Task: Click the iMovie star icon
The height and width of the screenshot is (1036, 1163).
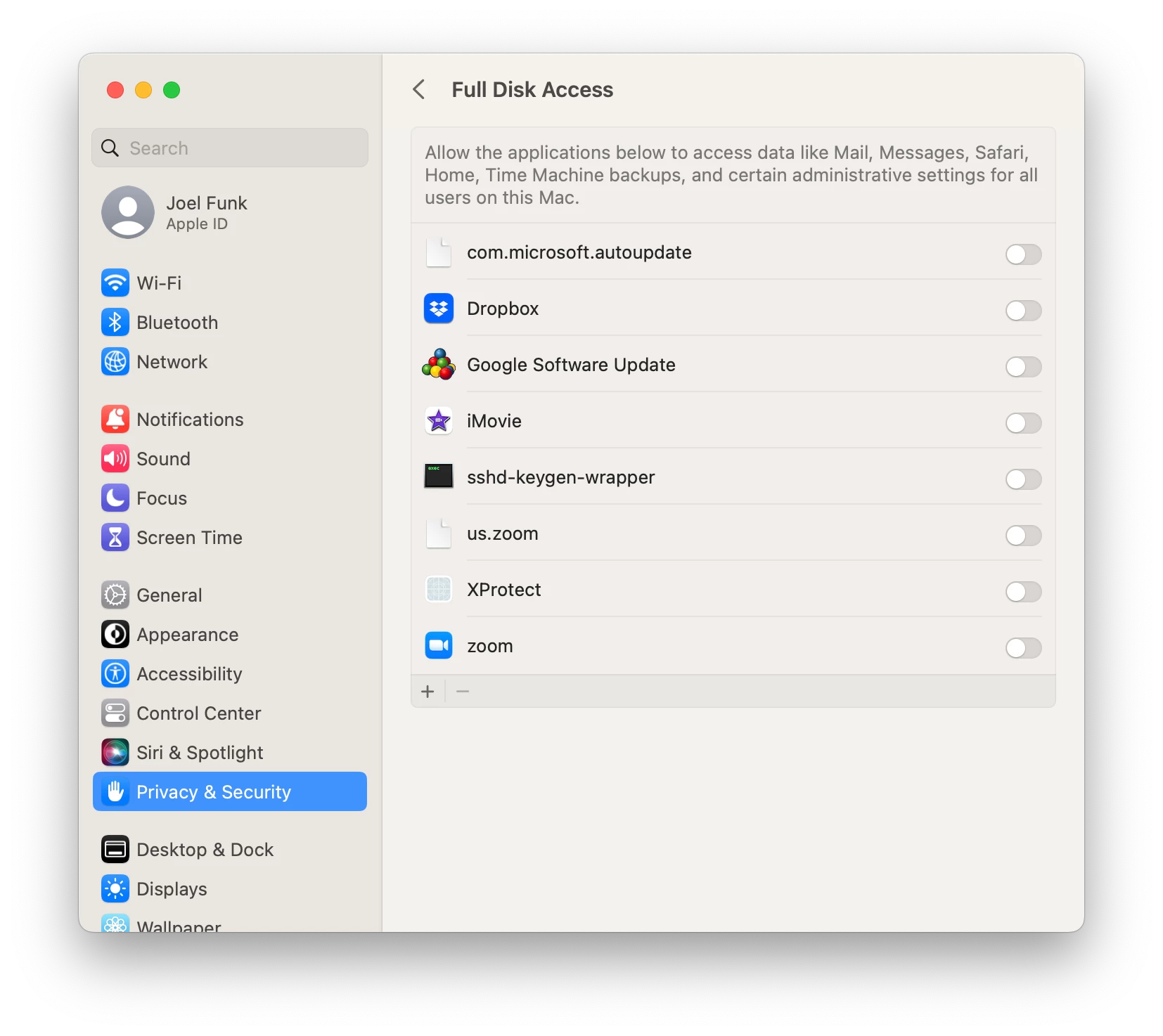Action: coord(439,421)
